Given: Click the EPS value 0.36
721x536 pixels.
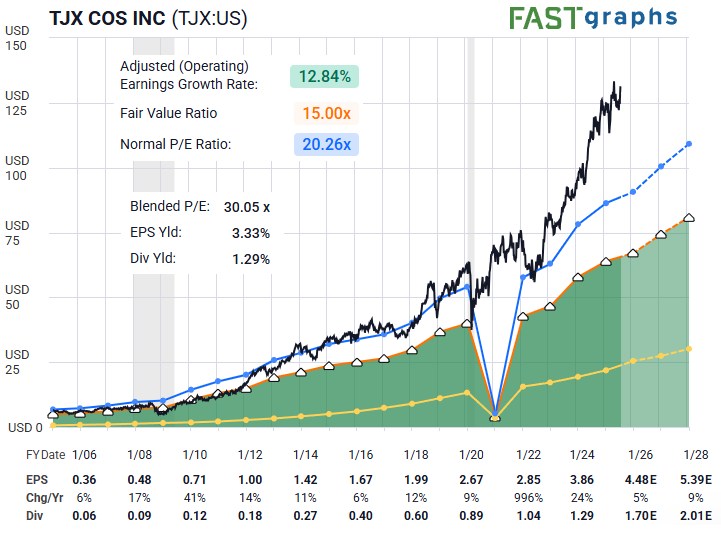Looking at the screenshot, I should click(x=84, y=480).
